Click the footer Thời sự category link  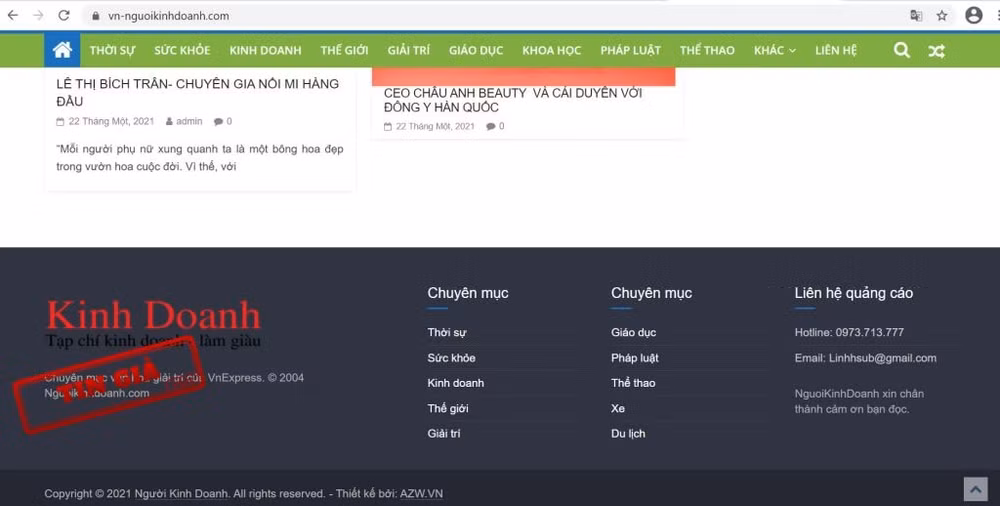point(447,332)
